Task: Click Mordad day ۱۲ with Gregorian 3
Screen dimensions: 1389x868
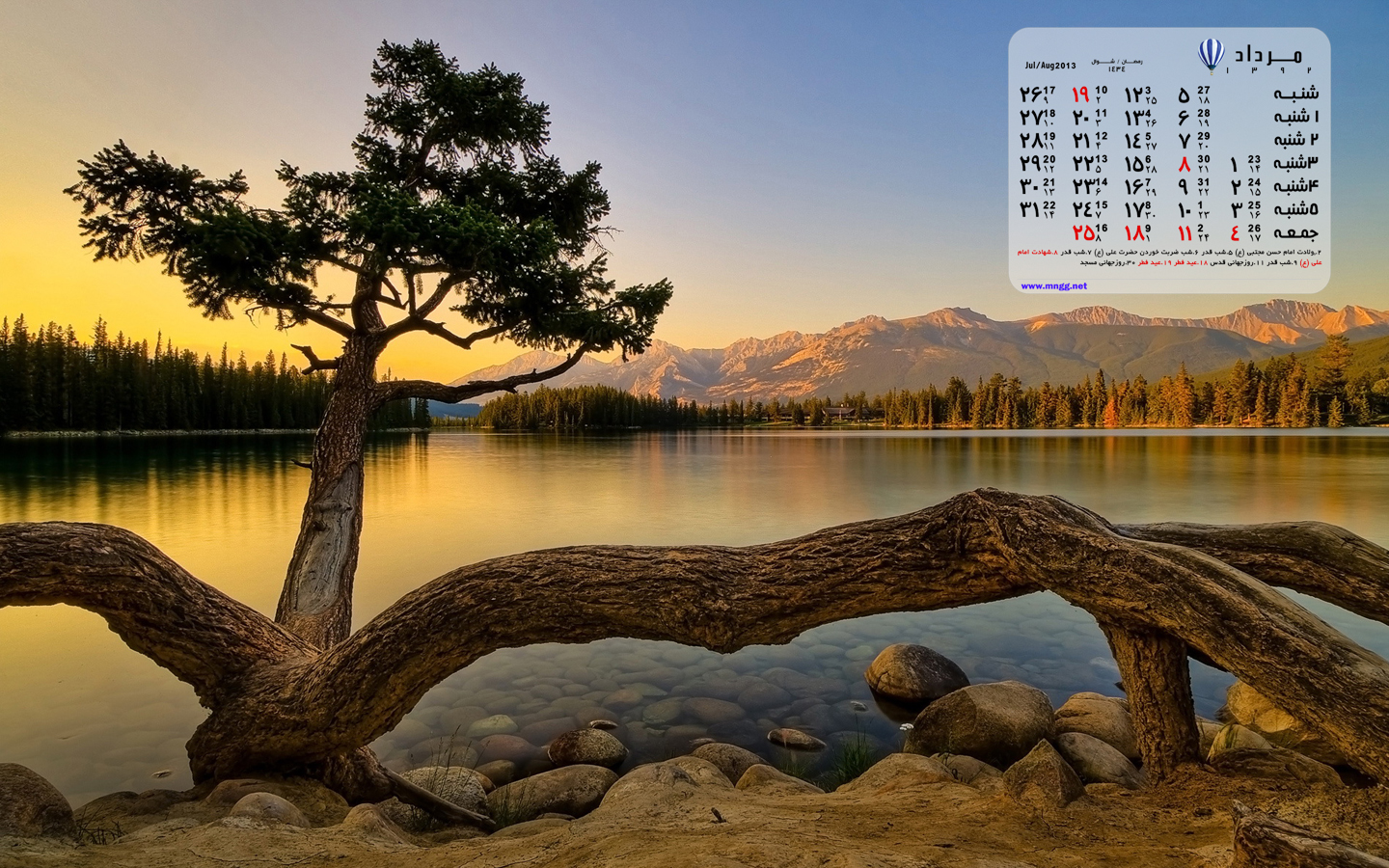Action: tap(1140, 95)
